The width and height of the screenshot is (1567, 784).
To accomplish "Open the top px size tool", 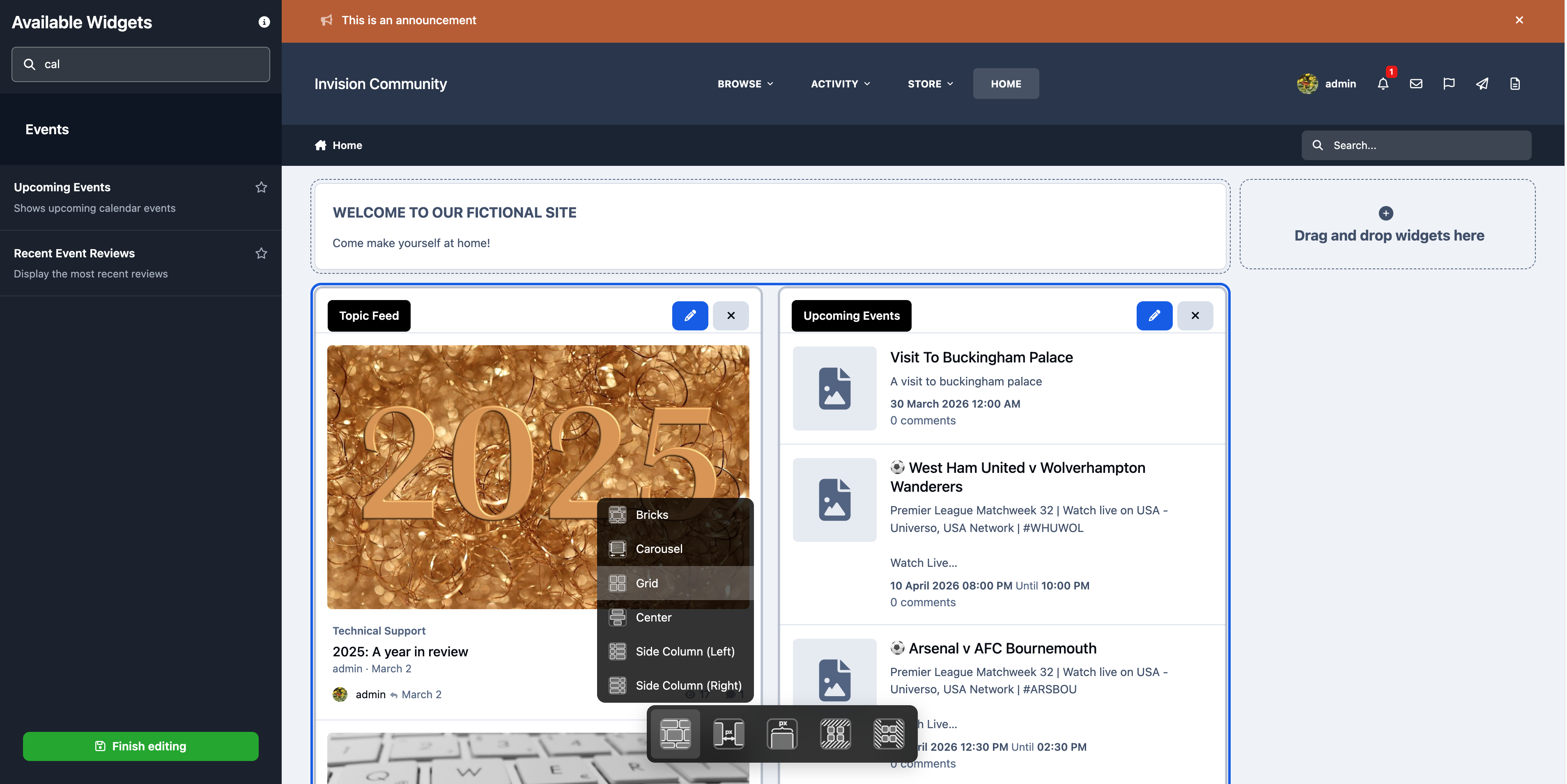I will (782, 734).
